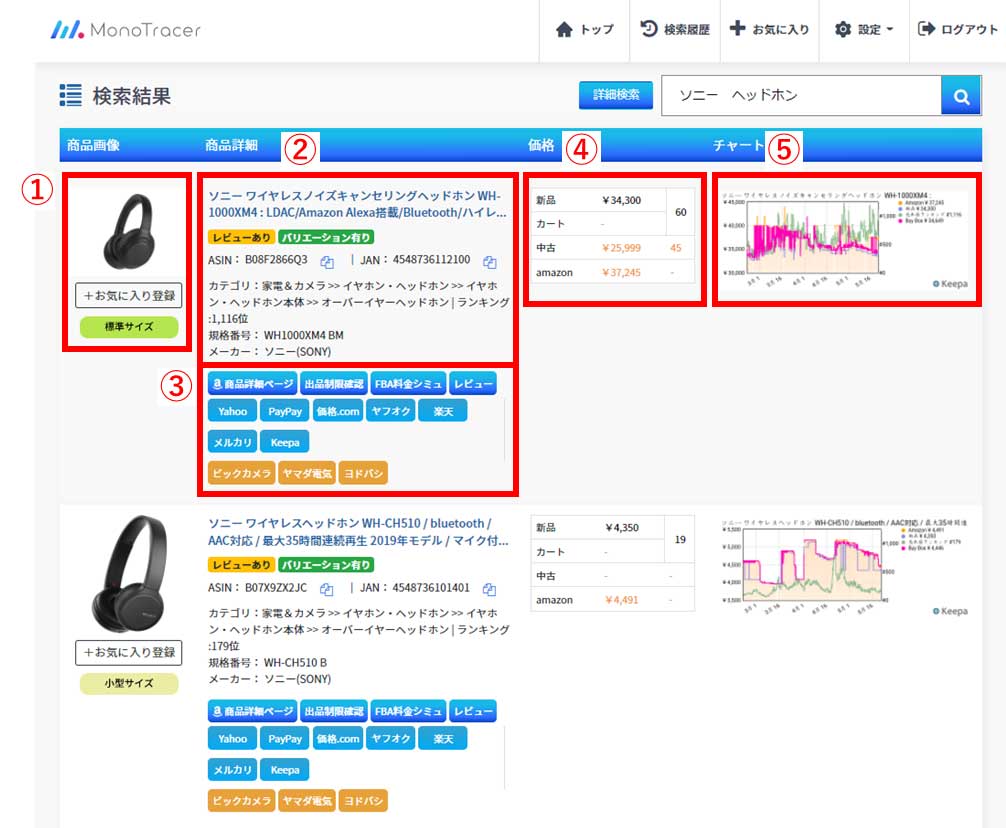Open the WH-CH510 Keepa price chart
Screen dimensions: 1006x828
click(x=846, y=567)
